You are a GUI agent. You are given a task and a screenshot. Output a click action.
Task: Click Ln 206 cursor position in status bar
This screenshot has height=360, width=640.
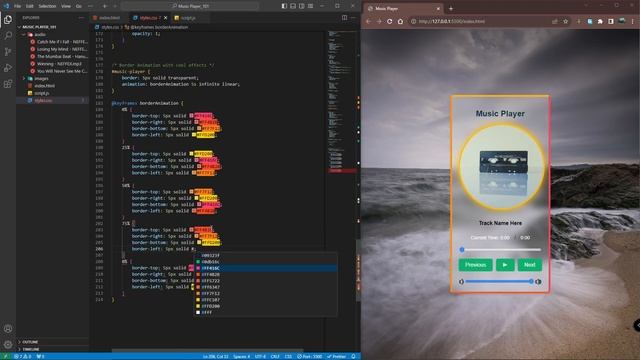pyautogui.click(x=216, y=356)
